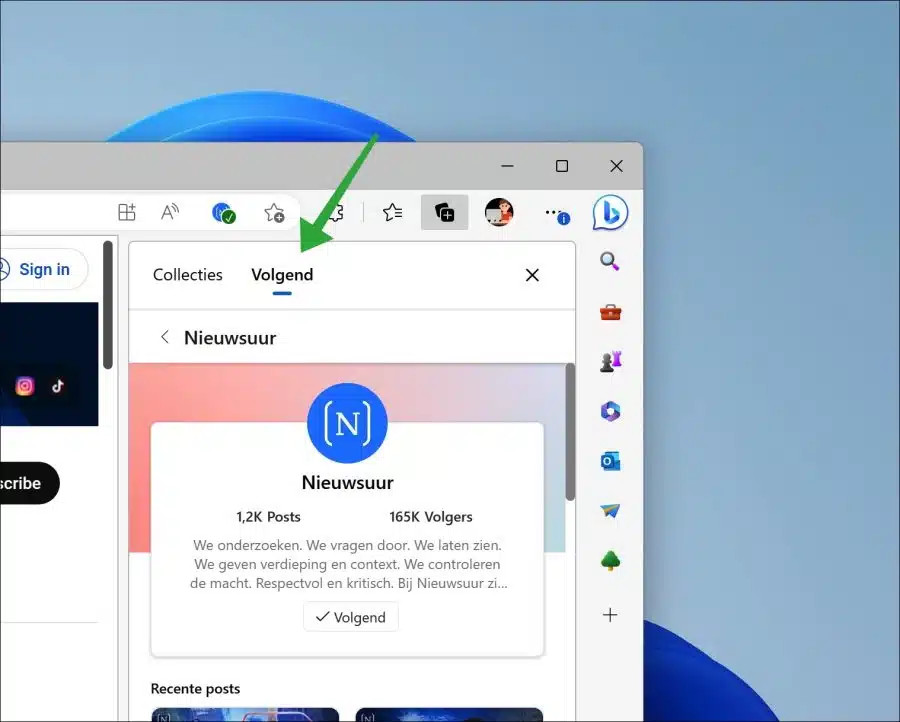The width and height of the screenshot is (900, 722).
Task: Open the Microsoft 365 icon in the sidebar
Action: tap(610, 411)
